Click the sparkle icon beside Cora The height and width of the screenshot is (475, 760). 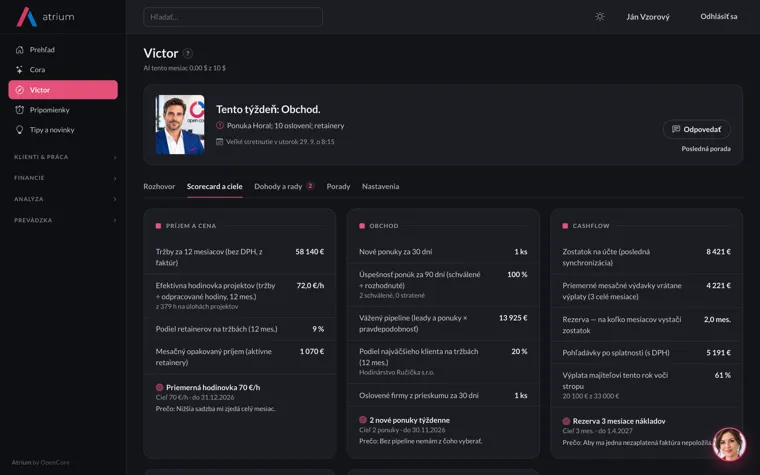19,70
